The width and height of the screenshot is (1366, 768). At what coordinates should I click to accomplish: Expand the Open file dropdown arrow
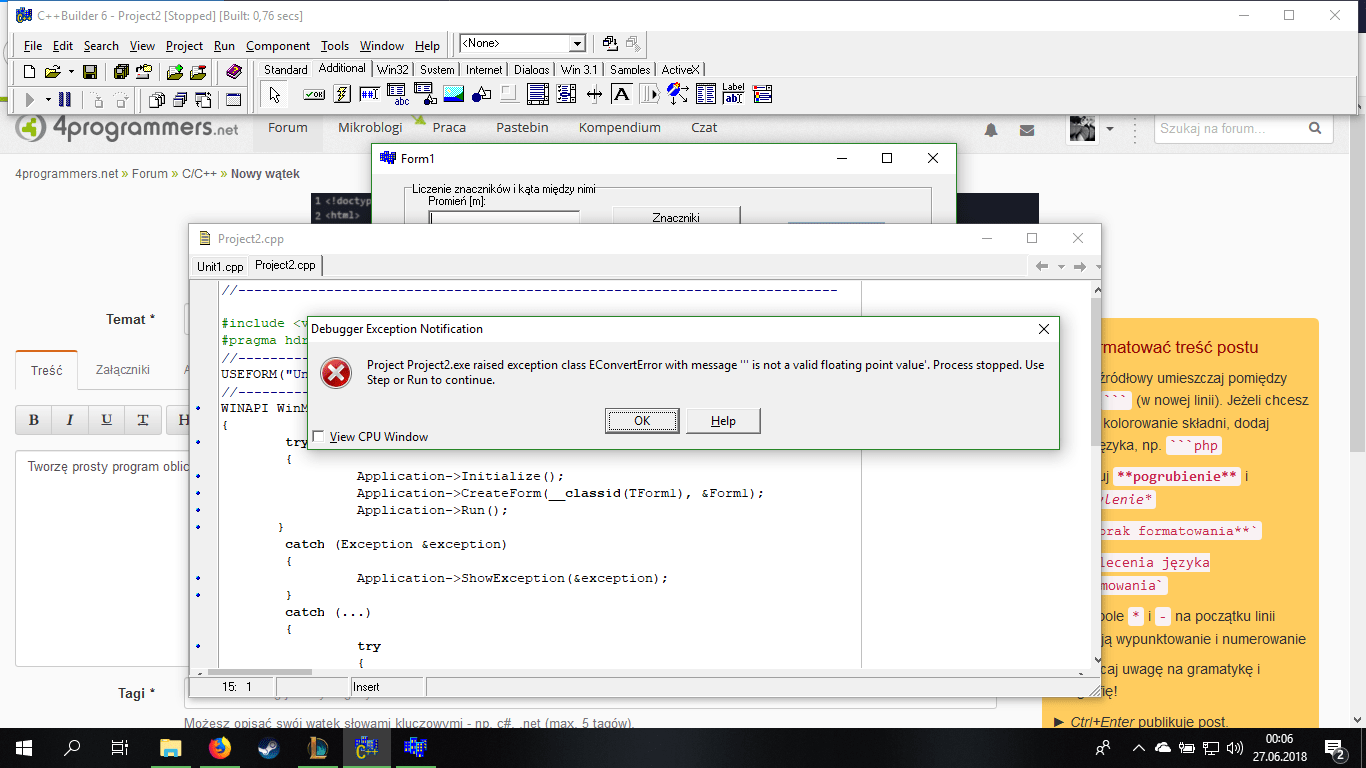[71, 71]
